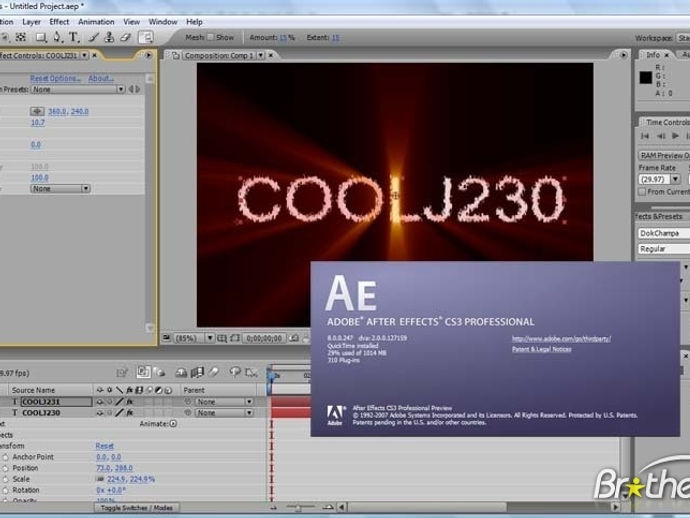
Task: Toggle Draft 3D timeline icon
Action: [x=159, y=373]
